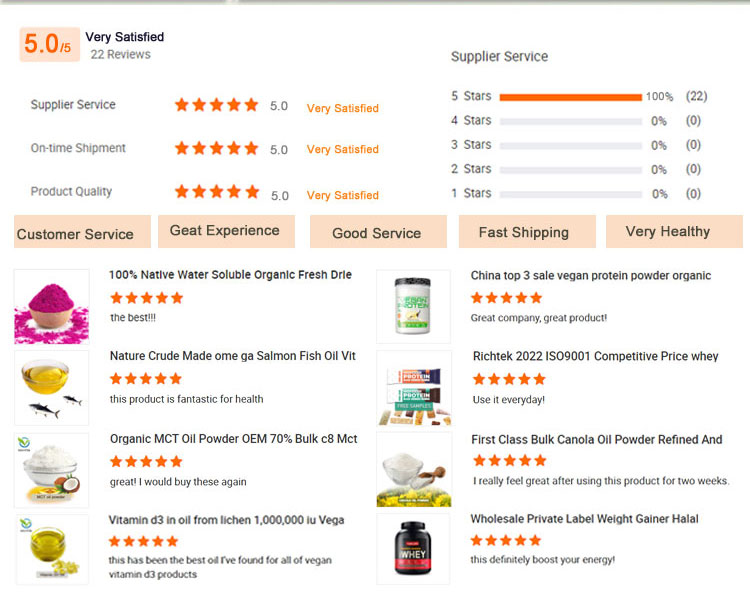Image resolution: width=750 pixels, height=601 pixels.
Task: Open the salmon fish oil product image
Action: click(51, 387)
